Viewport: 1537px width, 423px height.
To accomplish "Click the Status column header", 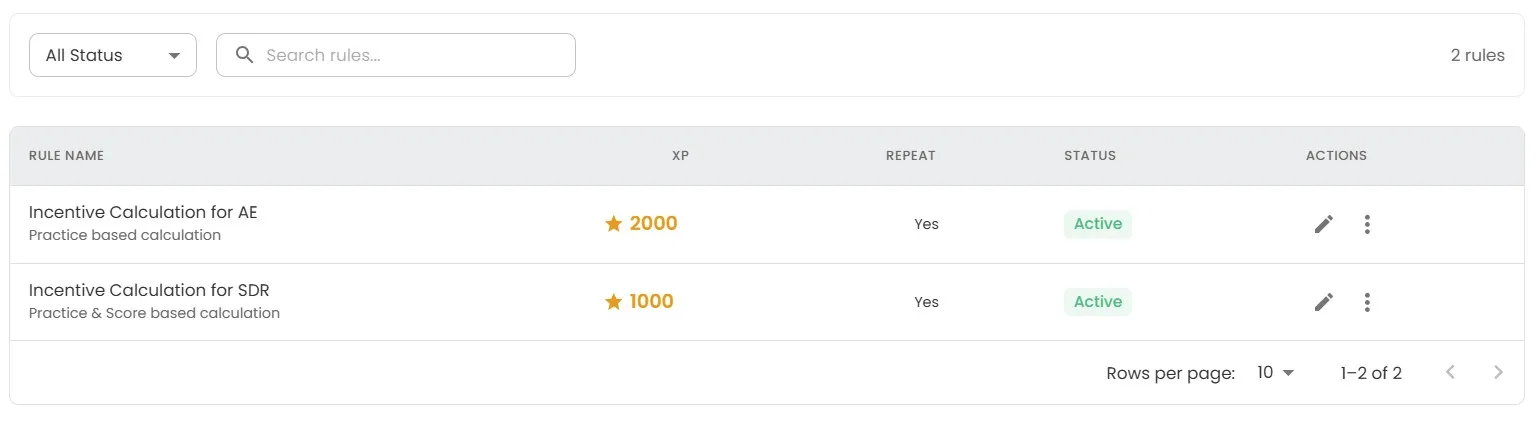I will click(1089, 156).
